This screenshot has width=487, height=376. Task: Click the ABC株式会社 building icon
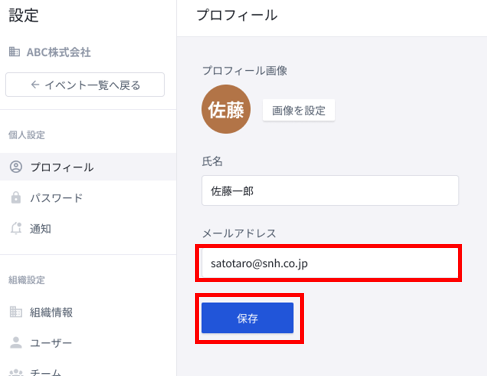14,52
